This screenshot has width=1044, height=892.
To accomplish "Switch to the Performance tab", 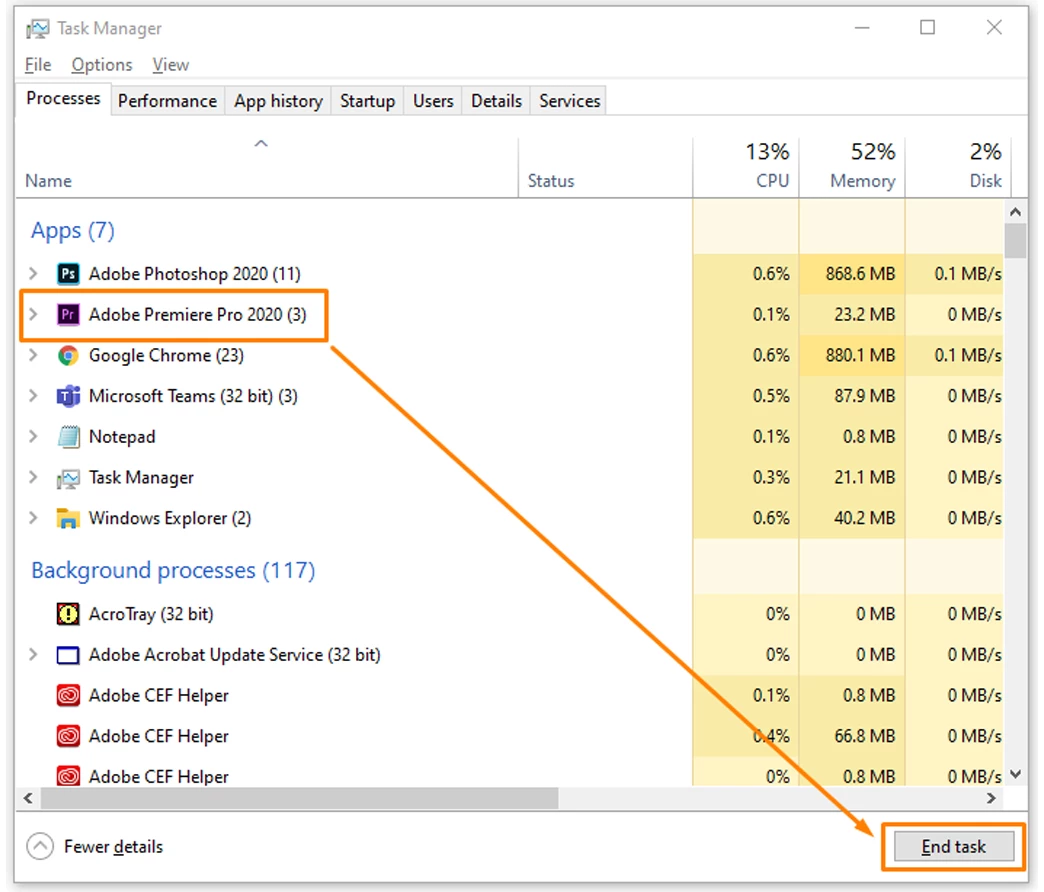I will click(x=167, y=101).
